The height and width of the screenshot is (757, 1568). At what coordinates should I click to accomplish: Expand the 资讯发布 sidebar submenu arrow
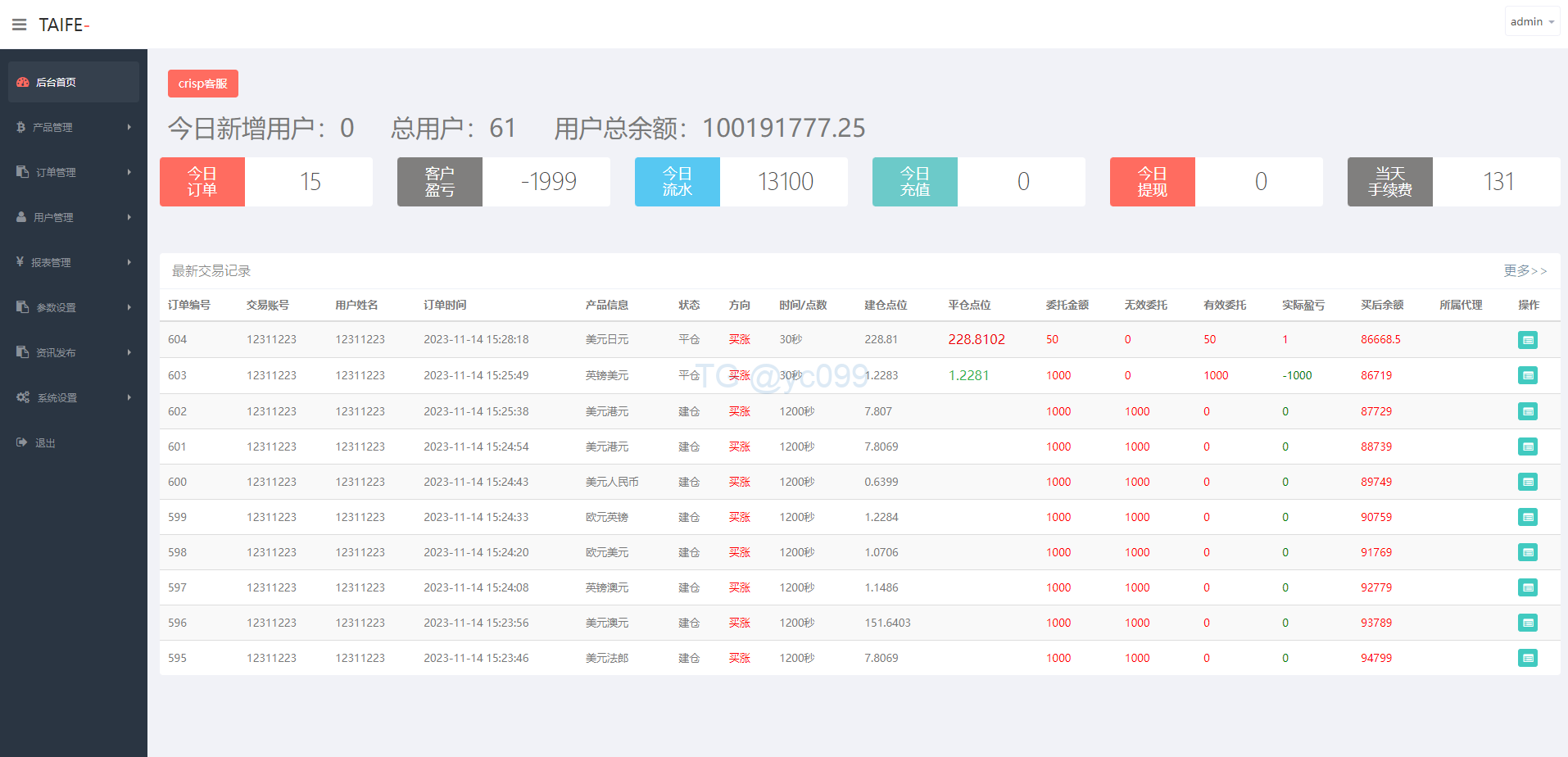click(129, 352)
